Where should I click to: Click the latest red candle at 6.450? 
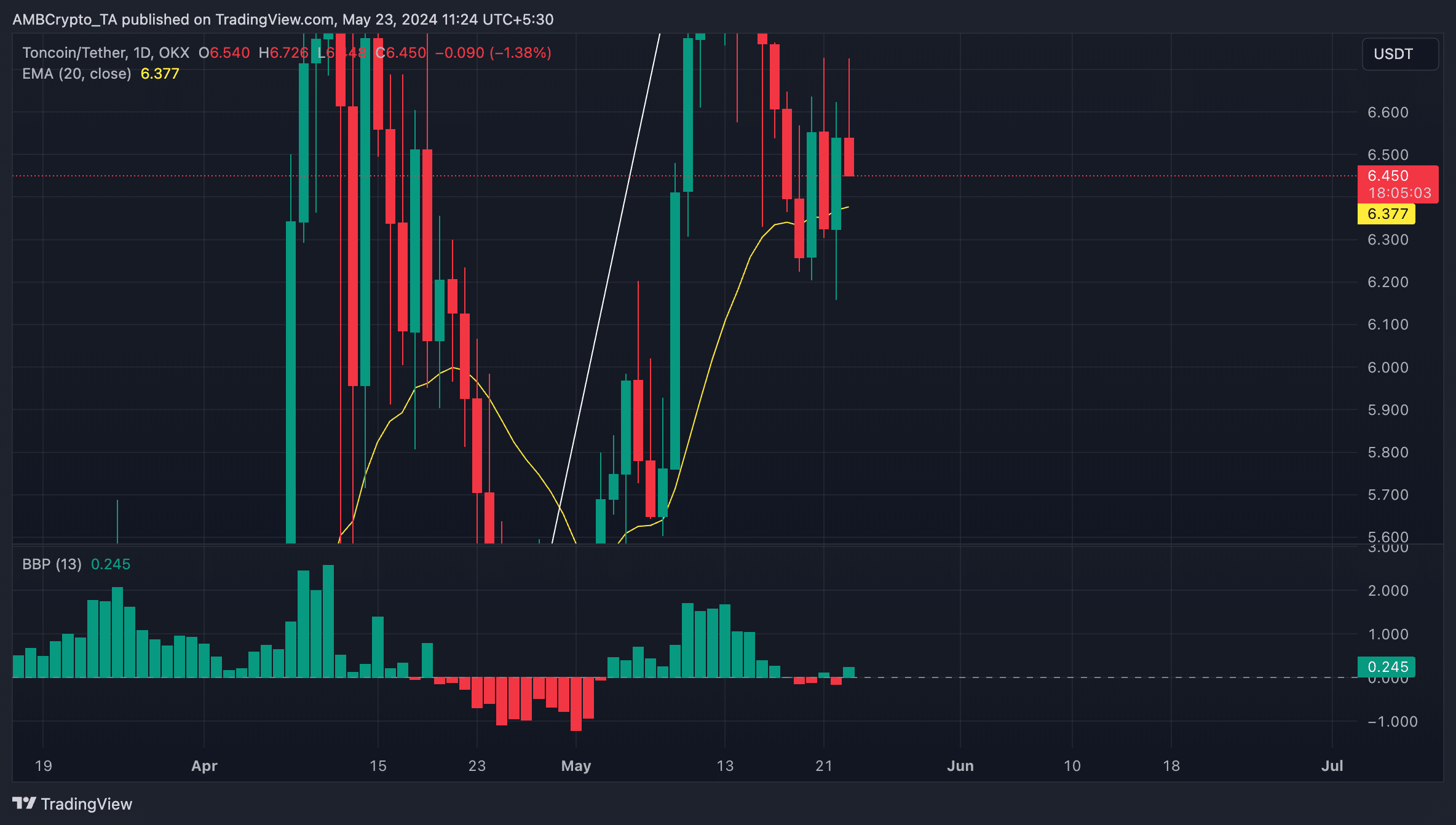click(x=849, y=157)
